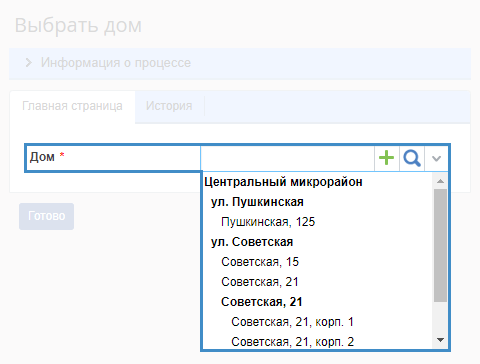Collapse the house dropdown list arrow
Screen dimensions: 480x364
(436, 158)
